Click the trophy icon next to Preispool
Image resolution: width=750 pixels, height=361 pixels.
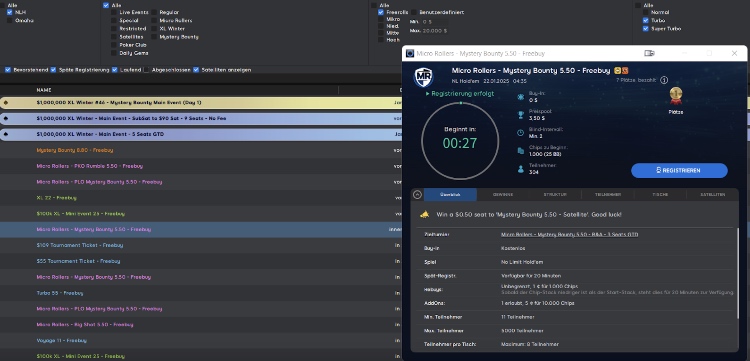tap(520, 115)
